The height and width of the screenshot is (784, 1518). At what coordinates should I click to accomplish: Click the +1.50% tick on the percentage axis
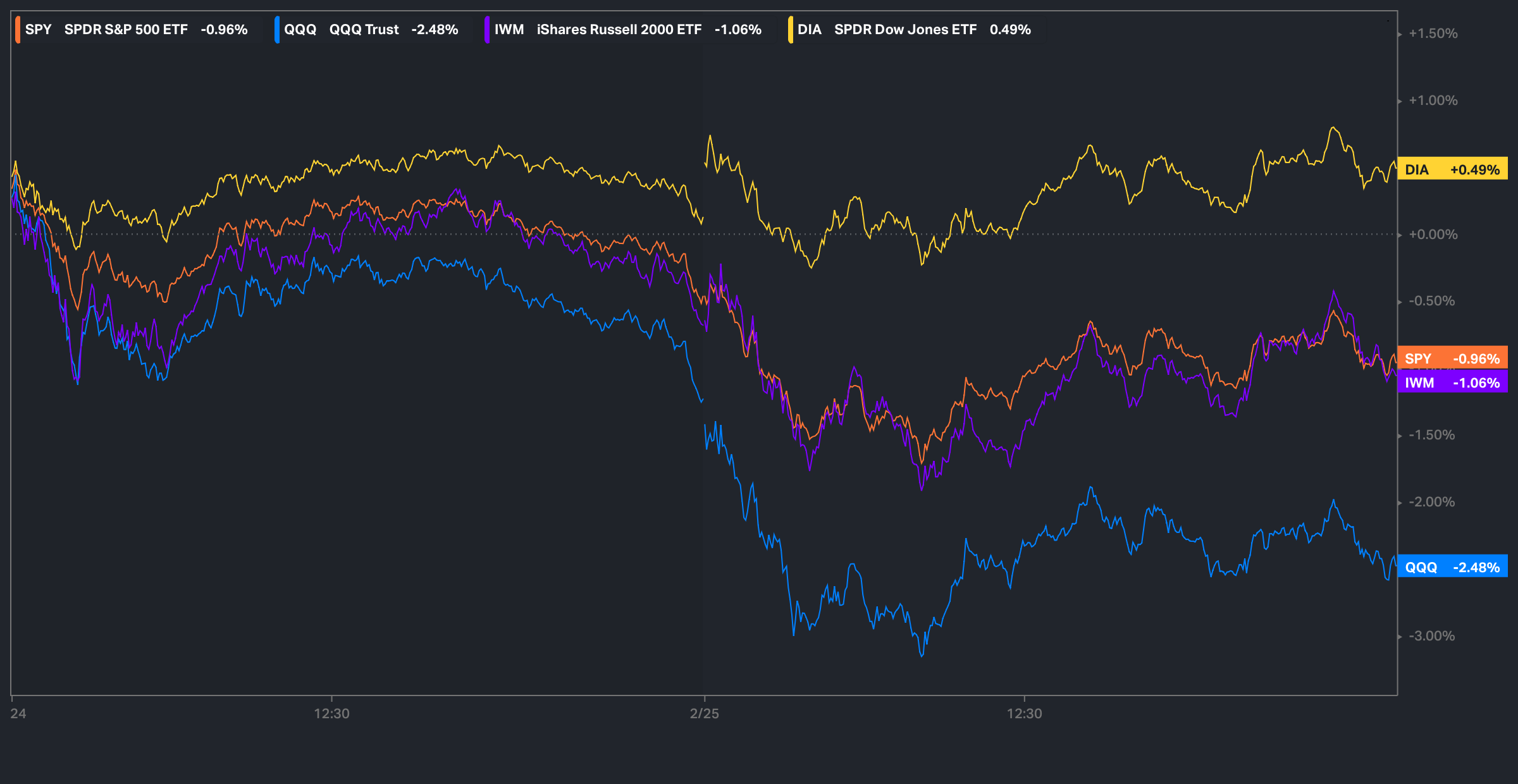pos(1433,34)
